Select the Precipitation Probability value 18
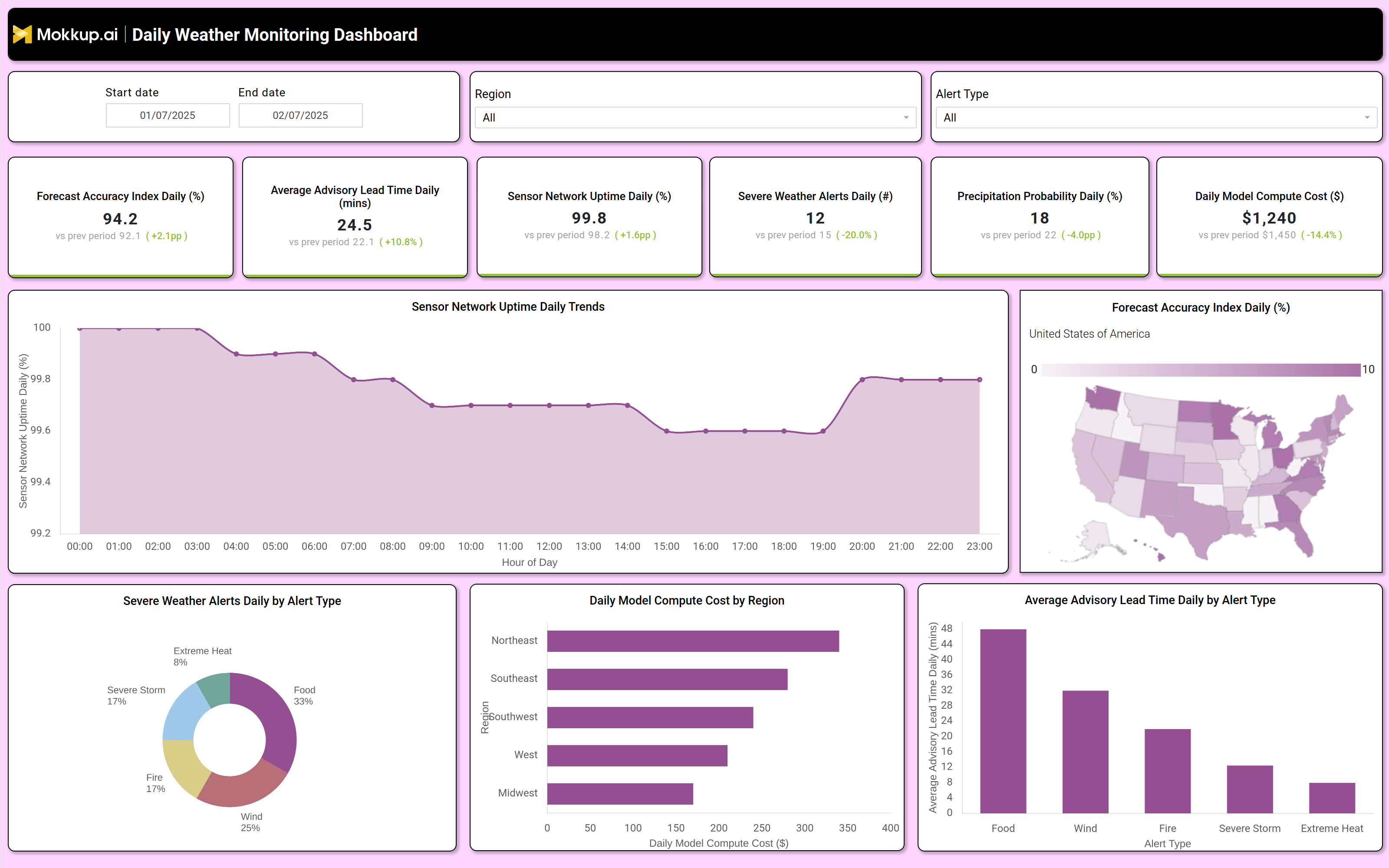Image resolution: width=1389 pixels, height=868 pixels. (x=1040, y=218)
